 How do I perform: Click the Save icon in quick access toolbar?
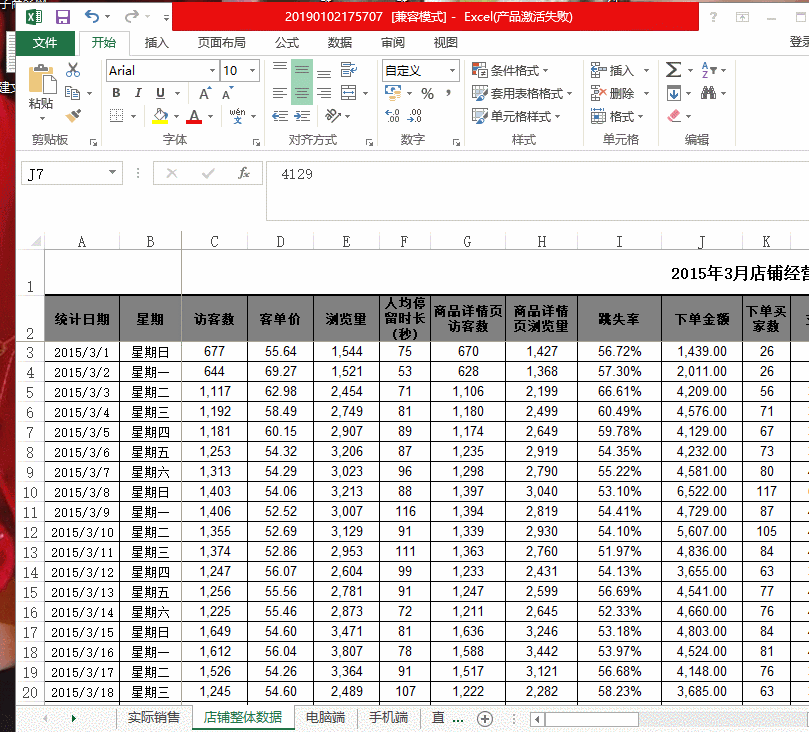(63, 17)
